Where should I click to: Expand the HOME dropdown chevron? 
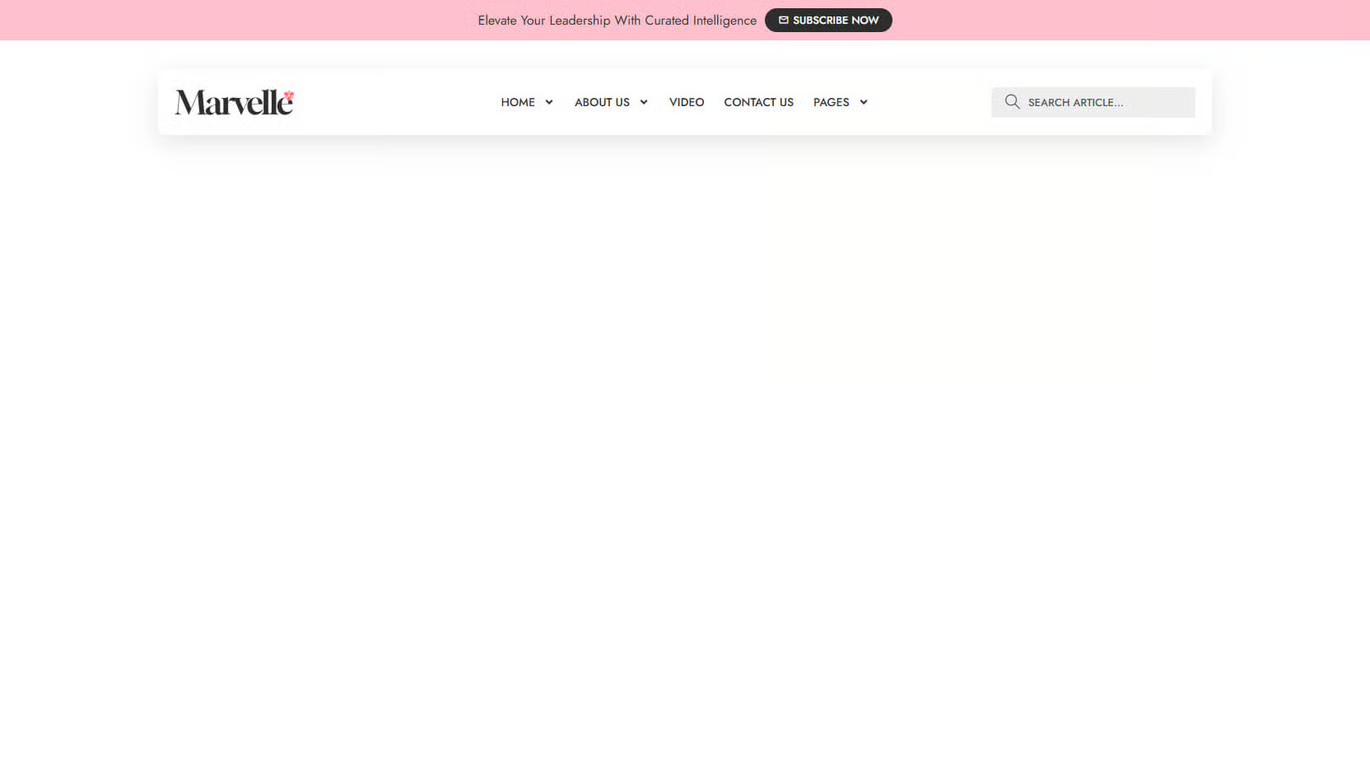[x=548, y=102]
